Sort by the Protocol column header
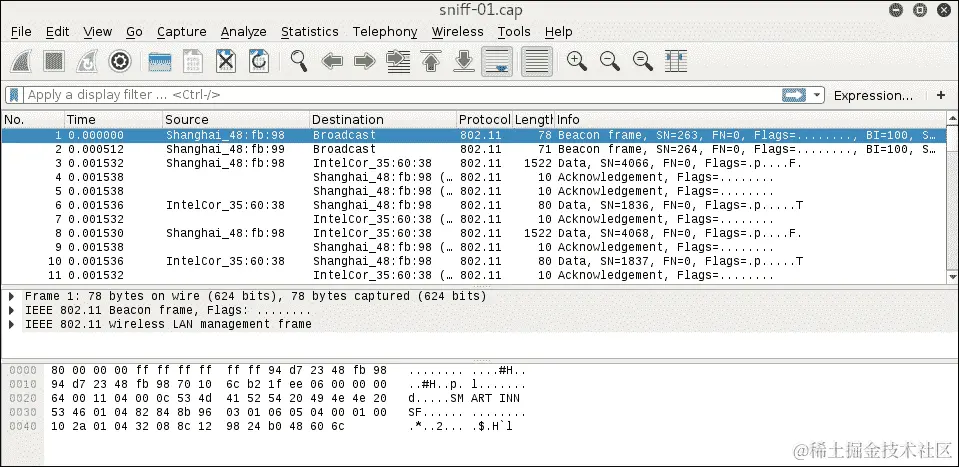This screenshot has height=467, width=959. point(484,119)
